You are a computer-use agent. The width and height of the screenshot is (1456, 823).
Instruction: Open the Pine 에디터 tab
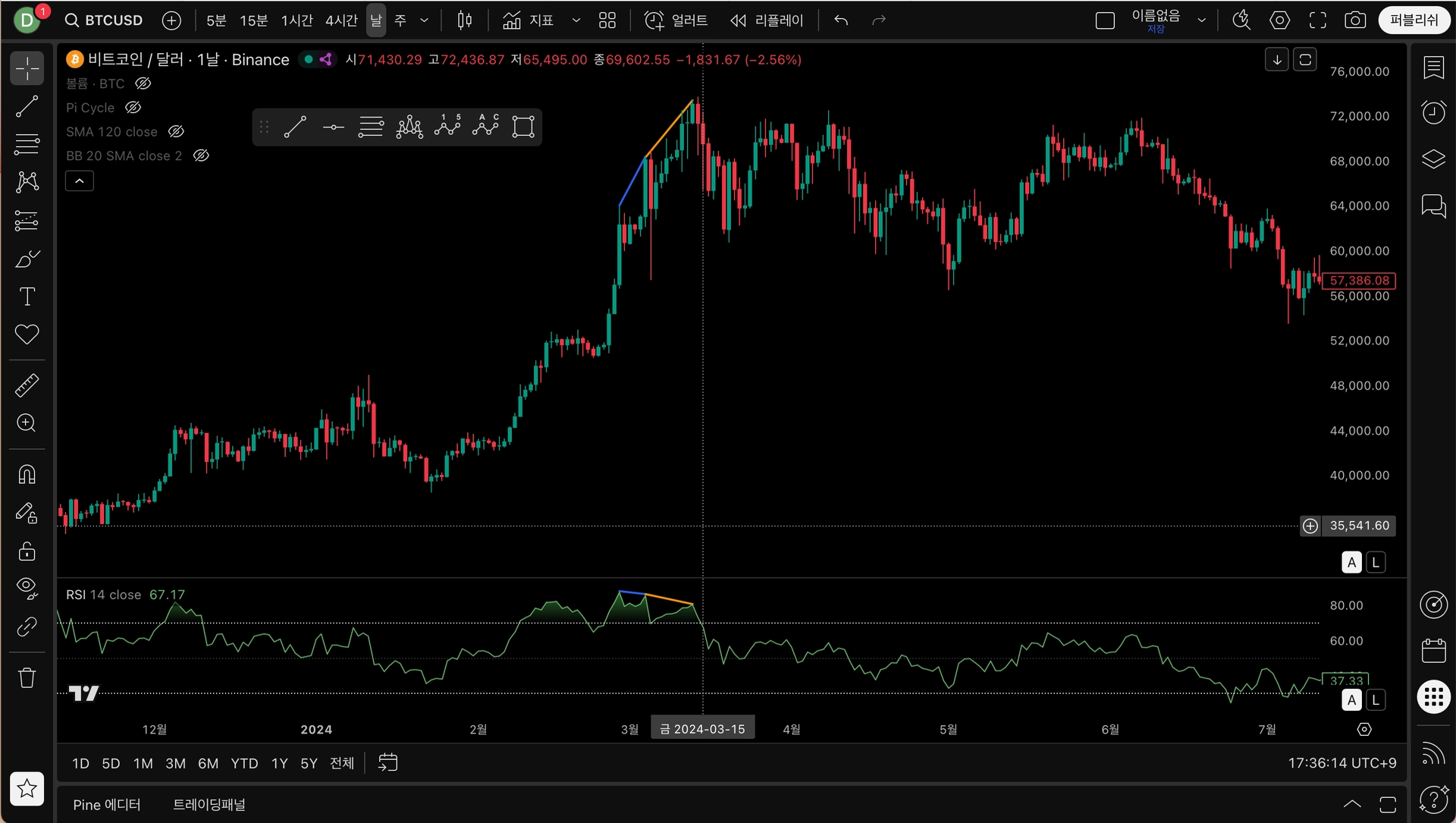pos(107,805)
